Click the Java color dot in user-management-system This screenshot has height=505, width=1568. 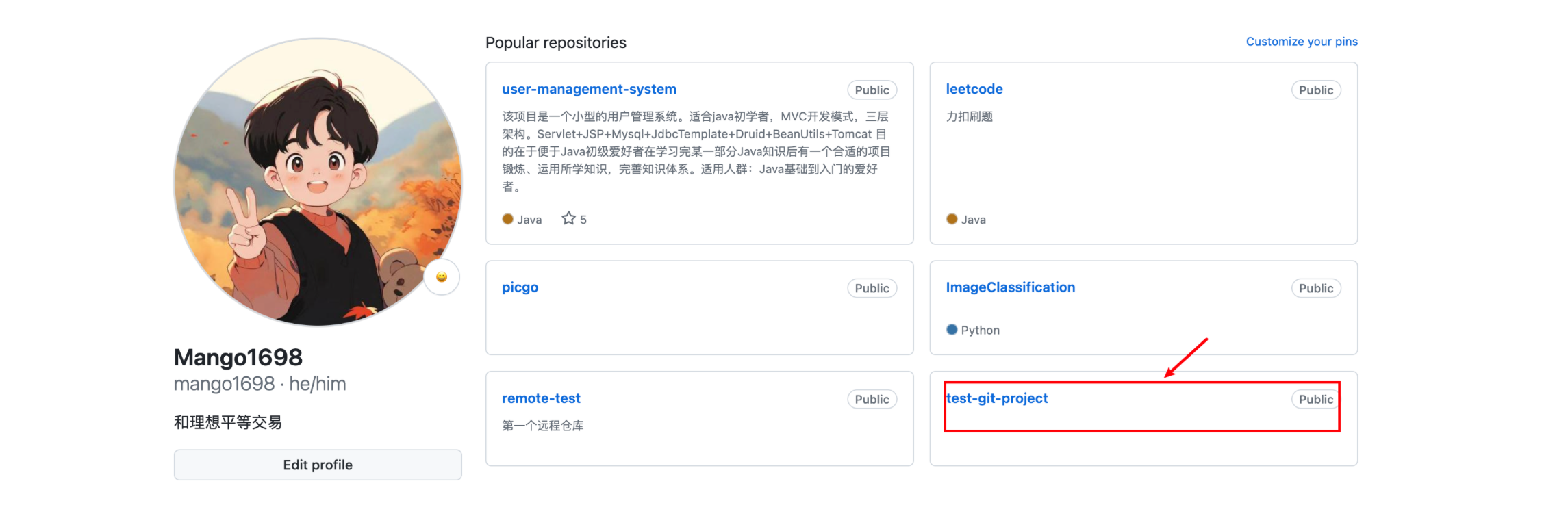507,219
